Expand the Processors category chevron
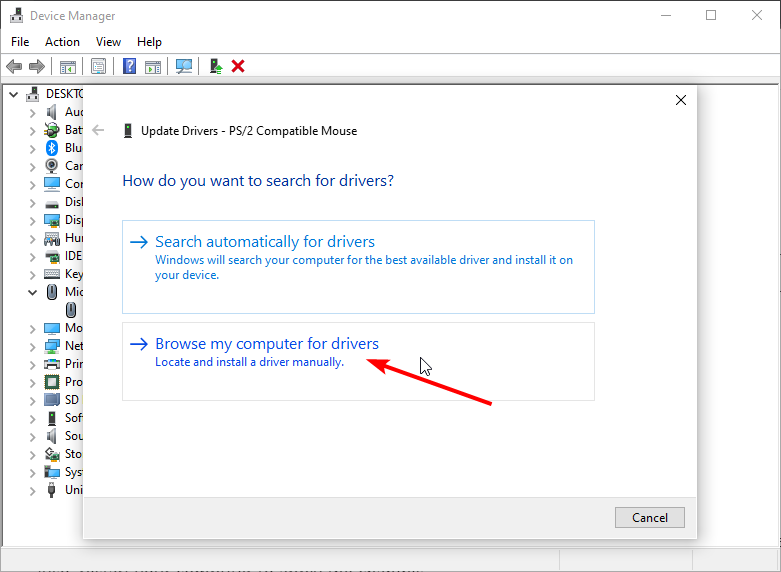This screenshot has width=781, height=572. (x=32, y=383)
